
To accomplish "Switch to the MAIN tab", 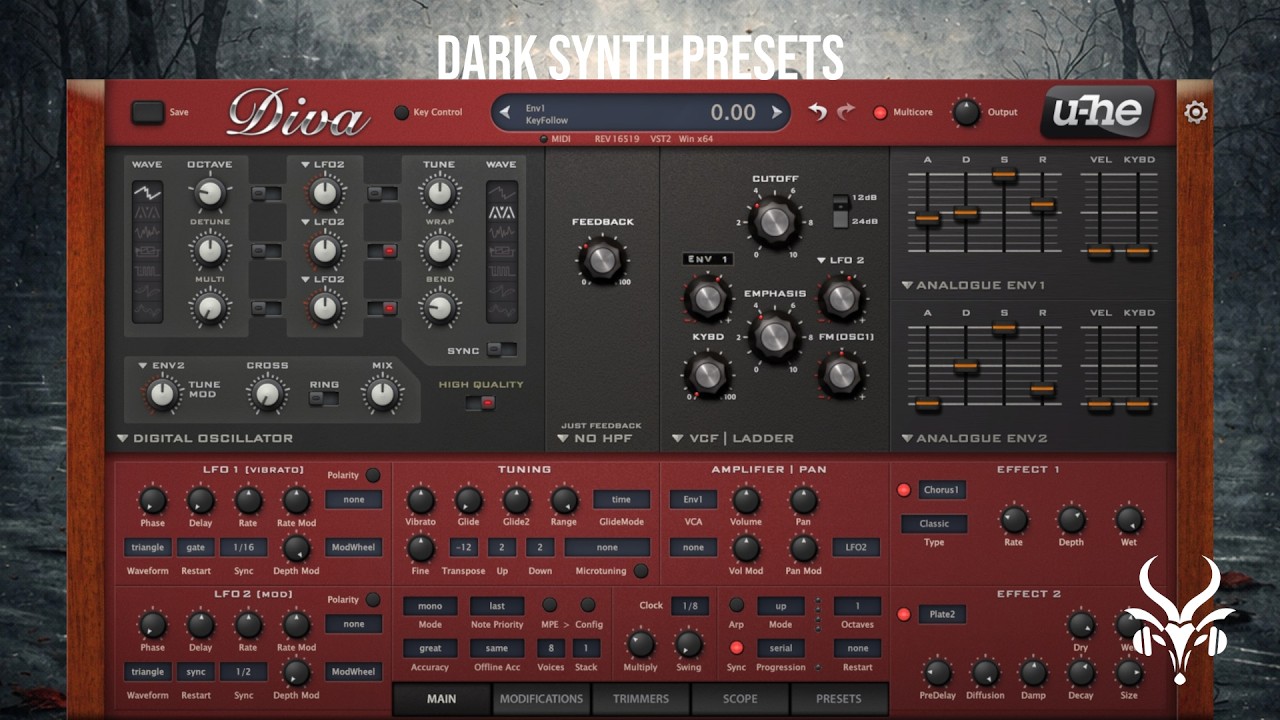I will [x=442, y=699].
